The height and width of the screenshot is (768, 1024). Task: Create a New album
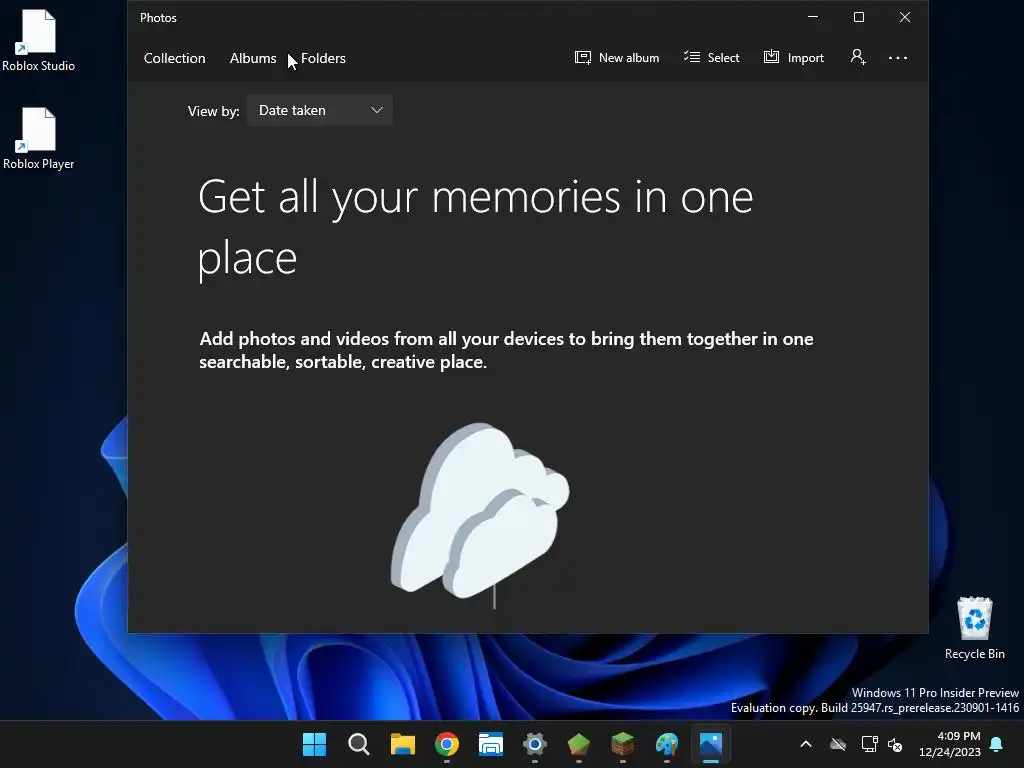pyautogui.click(x=617, y=57)
